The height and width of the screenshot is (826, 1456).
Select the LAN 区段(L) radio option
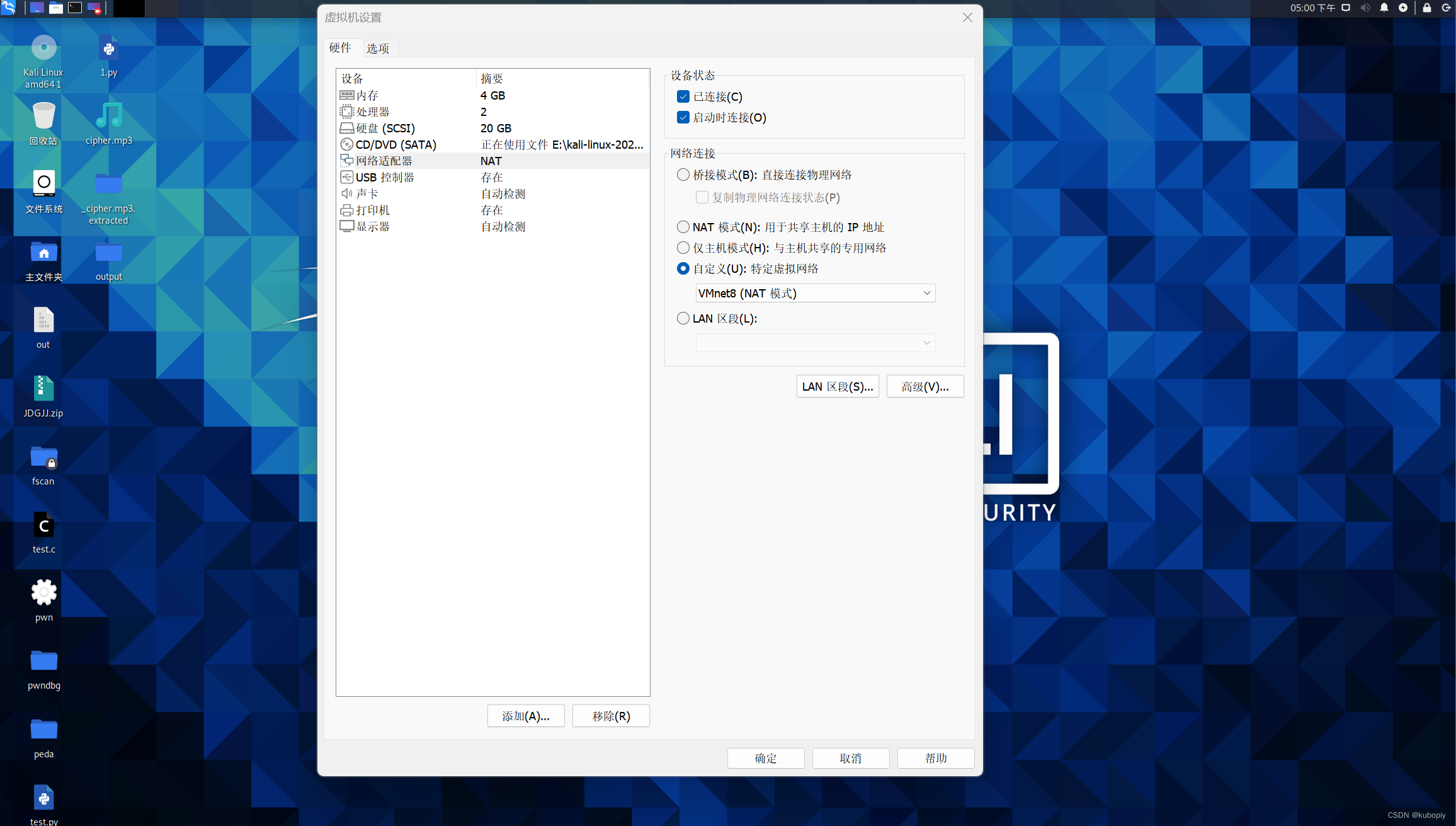pyautogui.click(x=683, y=318)
